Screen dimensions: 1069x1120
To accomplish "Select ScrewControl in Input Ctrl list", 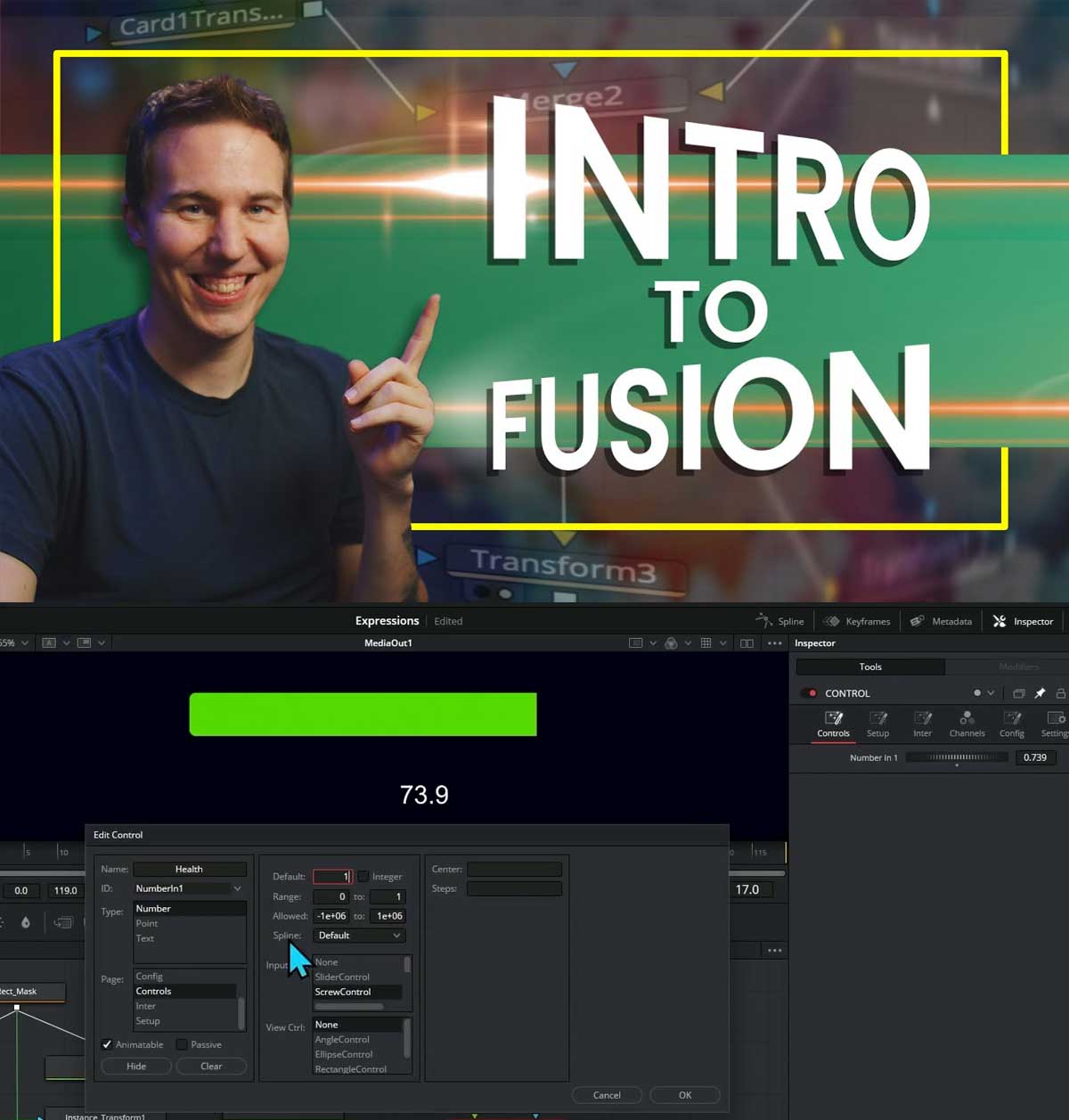I will (358, 992).
